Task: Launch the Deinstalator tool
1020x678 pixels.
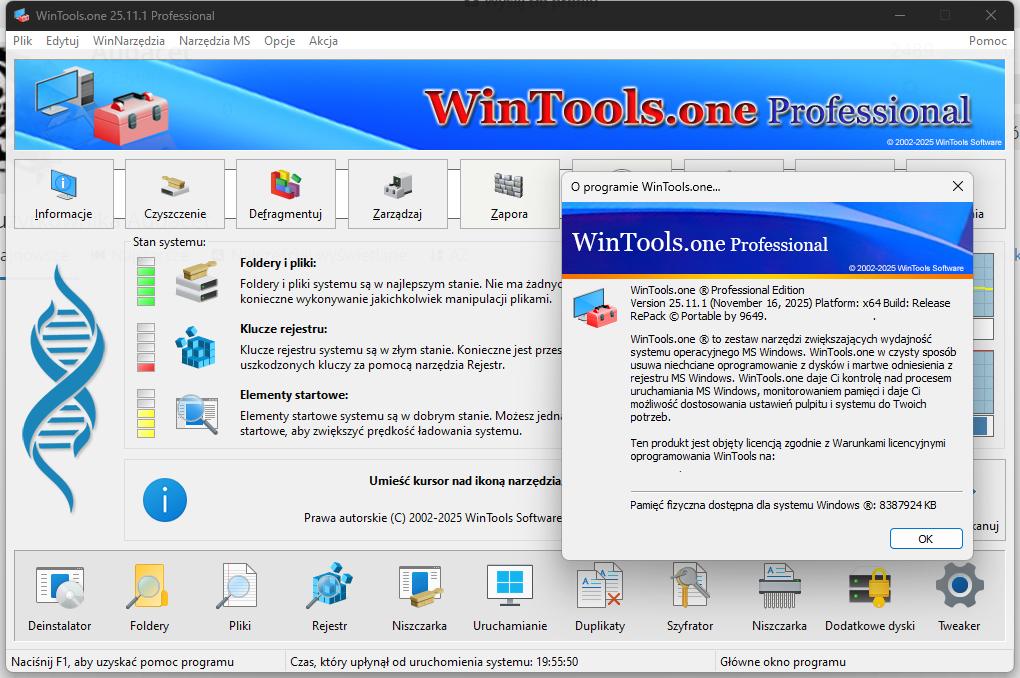Action: [x=60, y=597]
